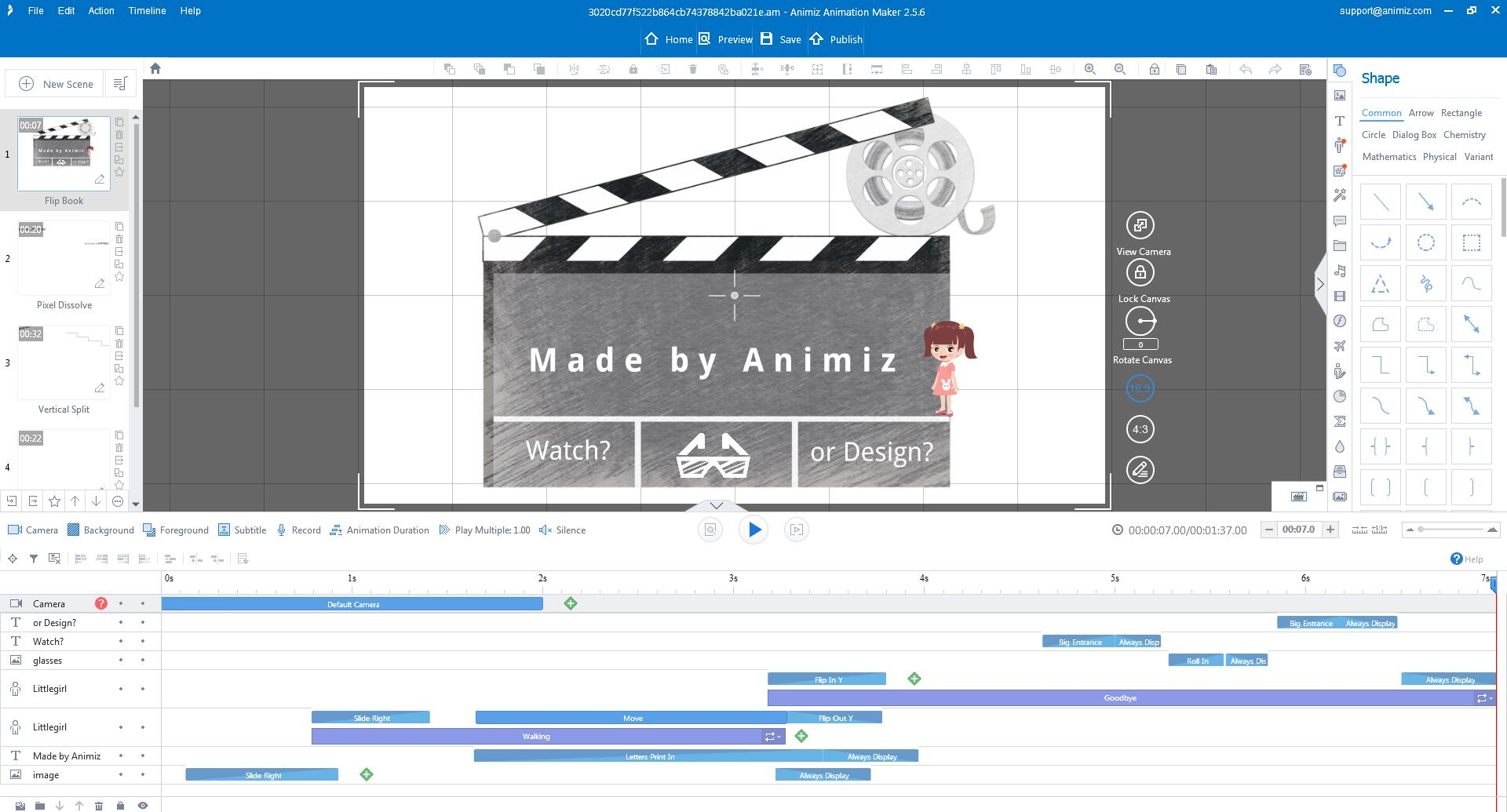This screenshot has height=812, width=1507.
Task: Select the music note sound icon
Action: pos(1340,271)
